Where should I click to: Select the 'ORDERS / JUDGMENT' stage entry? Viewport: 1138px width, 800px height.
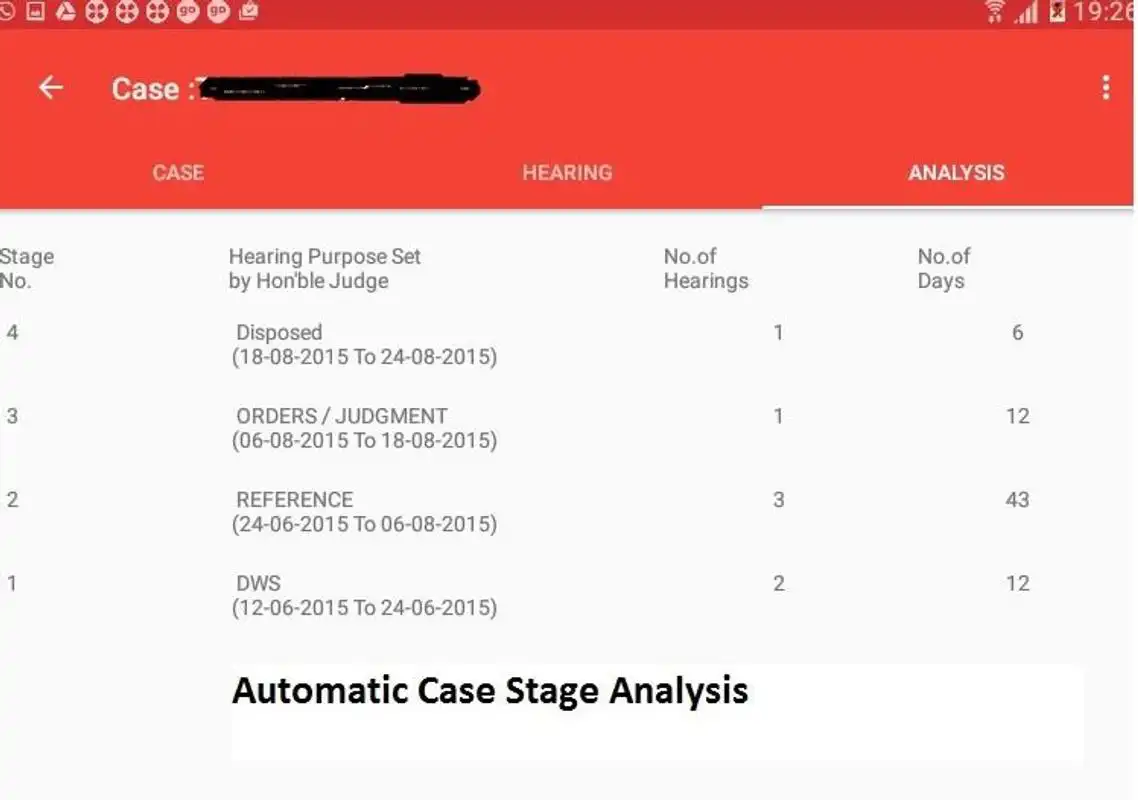(x=365, y=427)
